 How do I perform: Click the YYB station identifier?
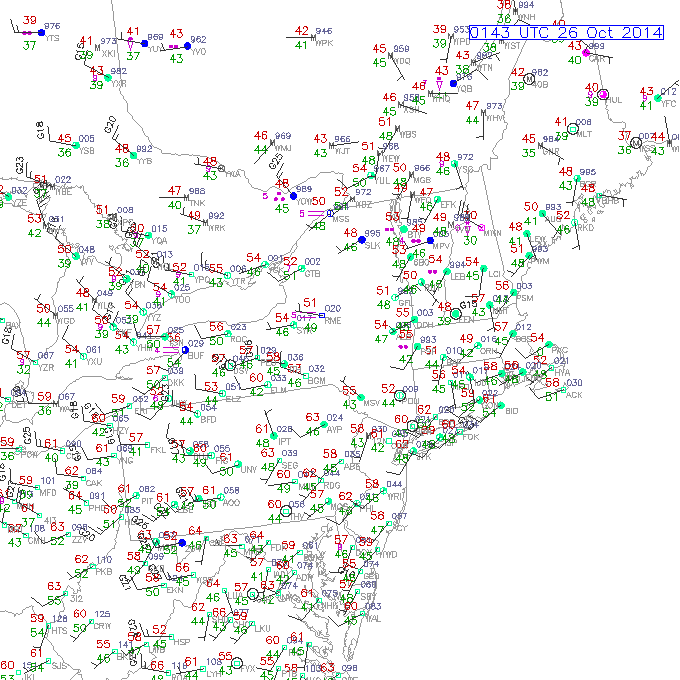click(x=144, y=161)
